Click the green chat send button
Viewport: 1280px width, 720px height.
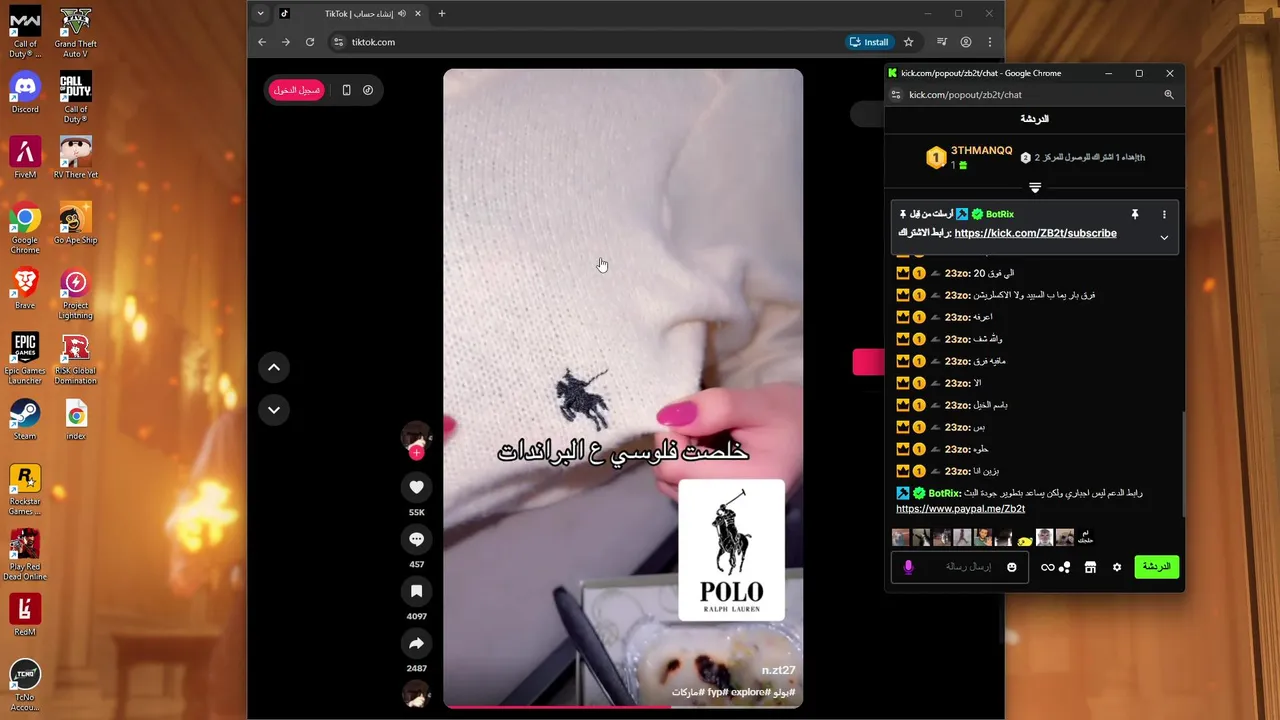[1157, 567]
